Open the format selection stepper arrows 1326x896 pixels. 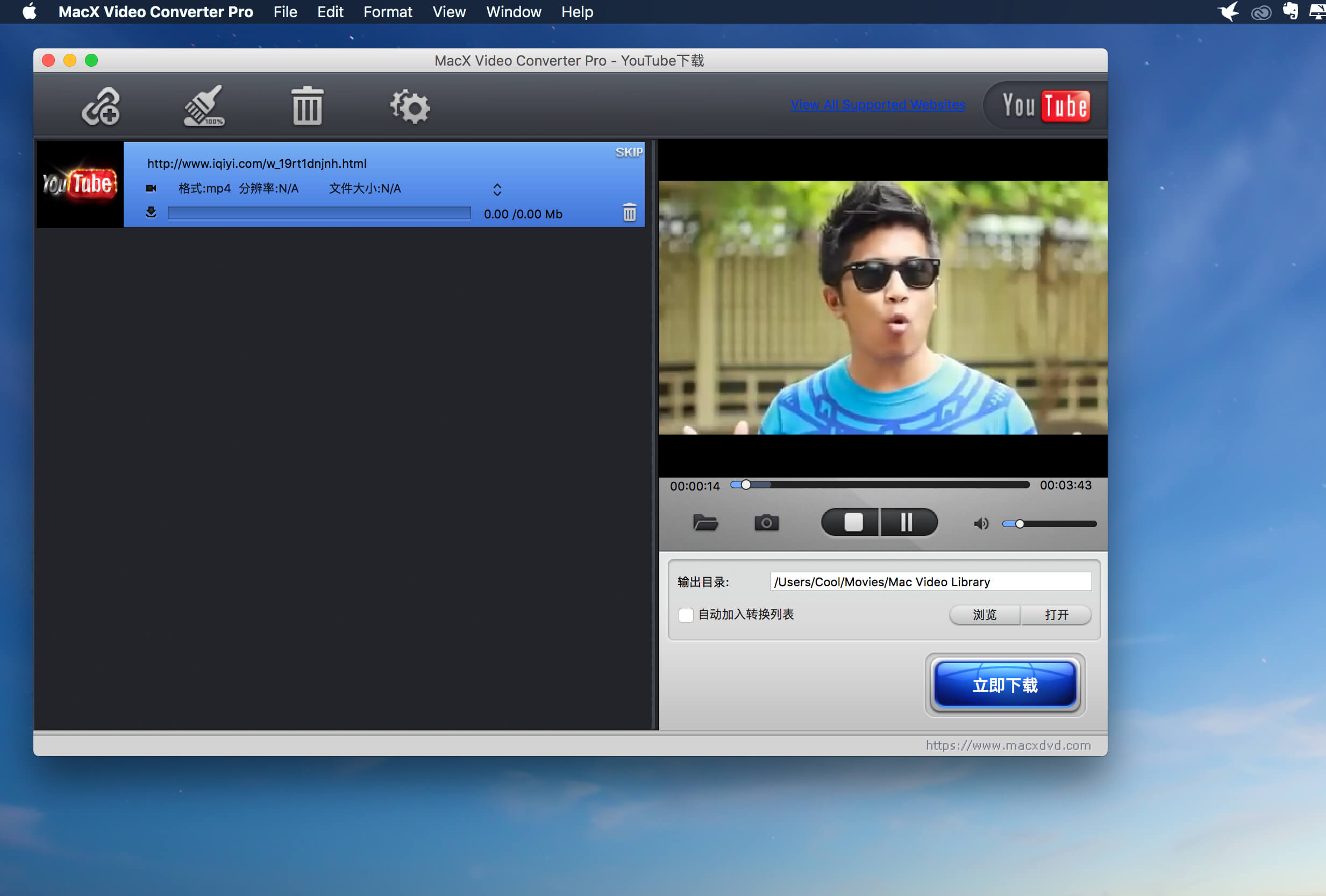pyautogui.click(x=497, y=189)
